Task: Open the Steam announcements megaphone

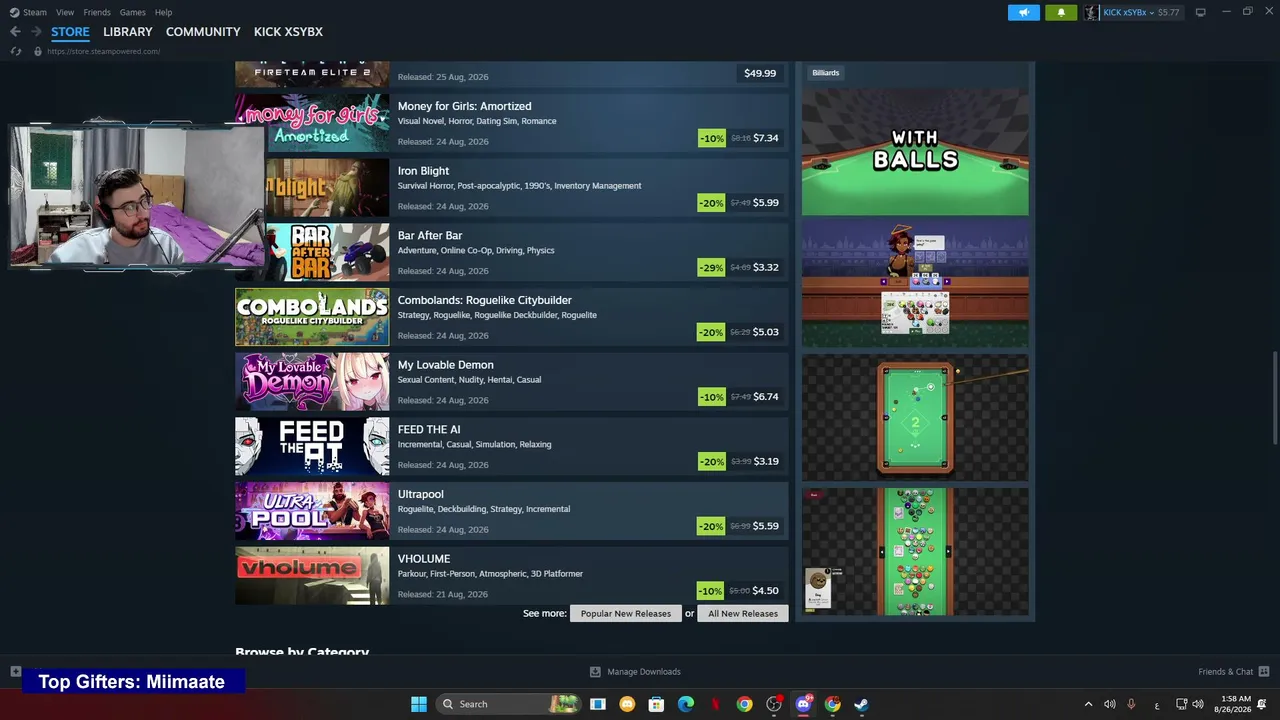Action: pos(1023,12)
